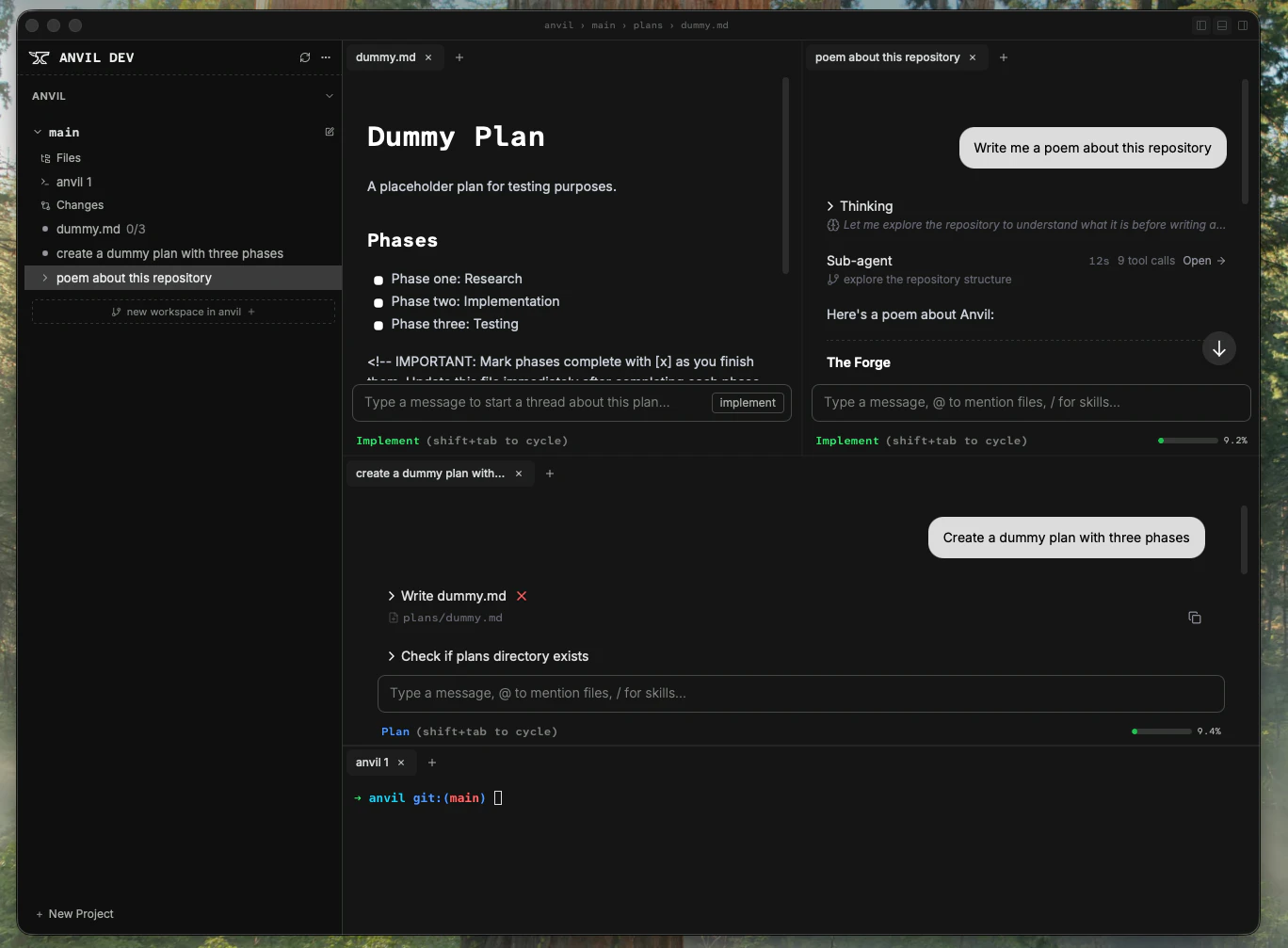Click context usage bar showing 9.2%
The height and width of the screenshot is (948, 1288).
coord(1188,441)
